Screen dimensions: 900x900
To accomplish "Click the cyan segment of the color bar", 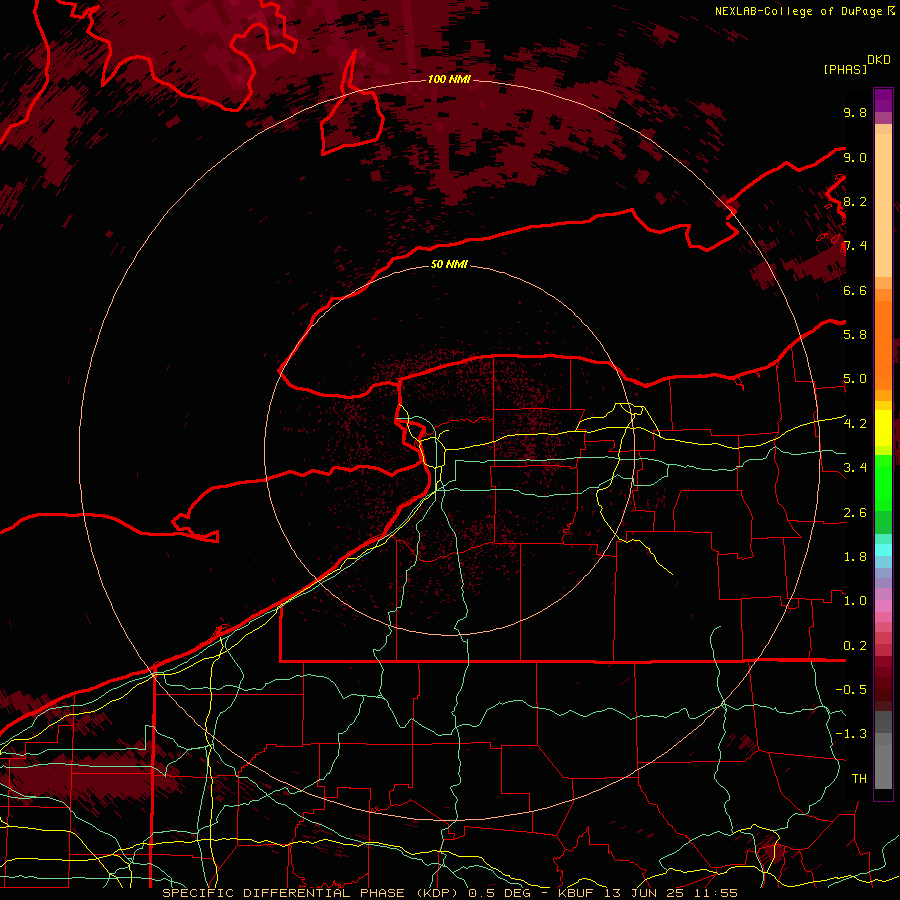I will [883, 550].
